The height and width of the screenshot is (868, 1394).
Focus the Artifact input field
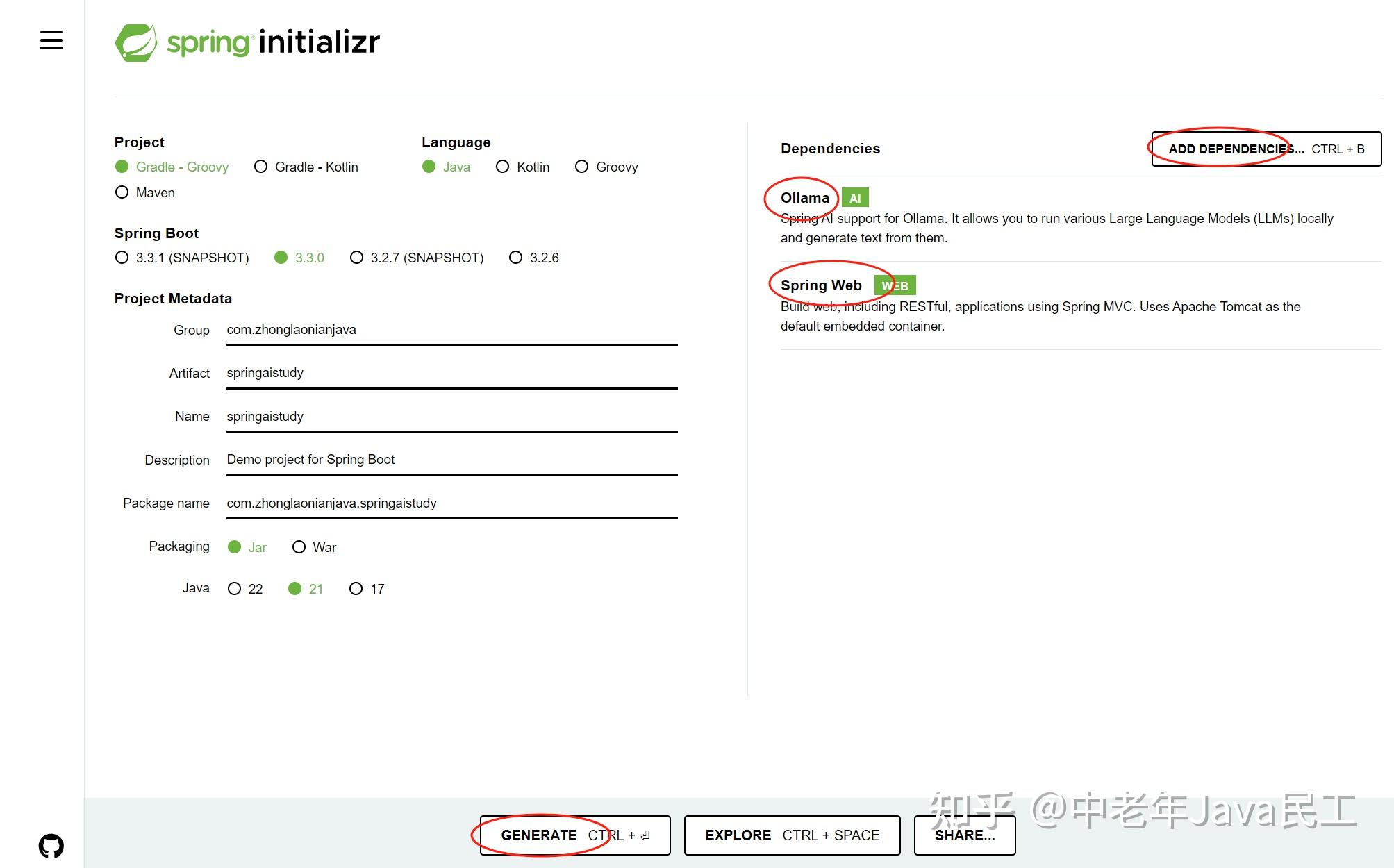click(x=451, y=373)
